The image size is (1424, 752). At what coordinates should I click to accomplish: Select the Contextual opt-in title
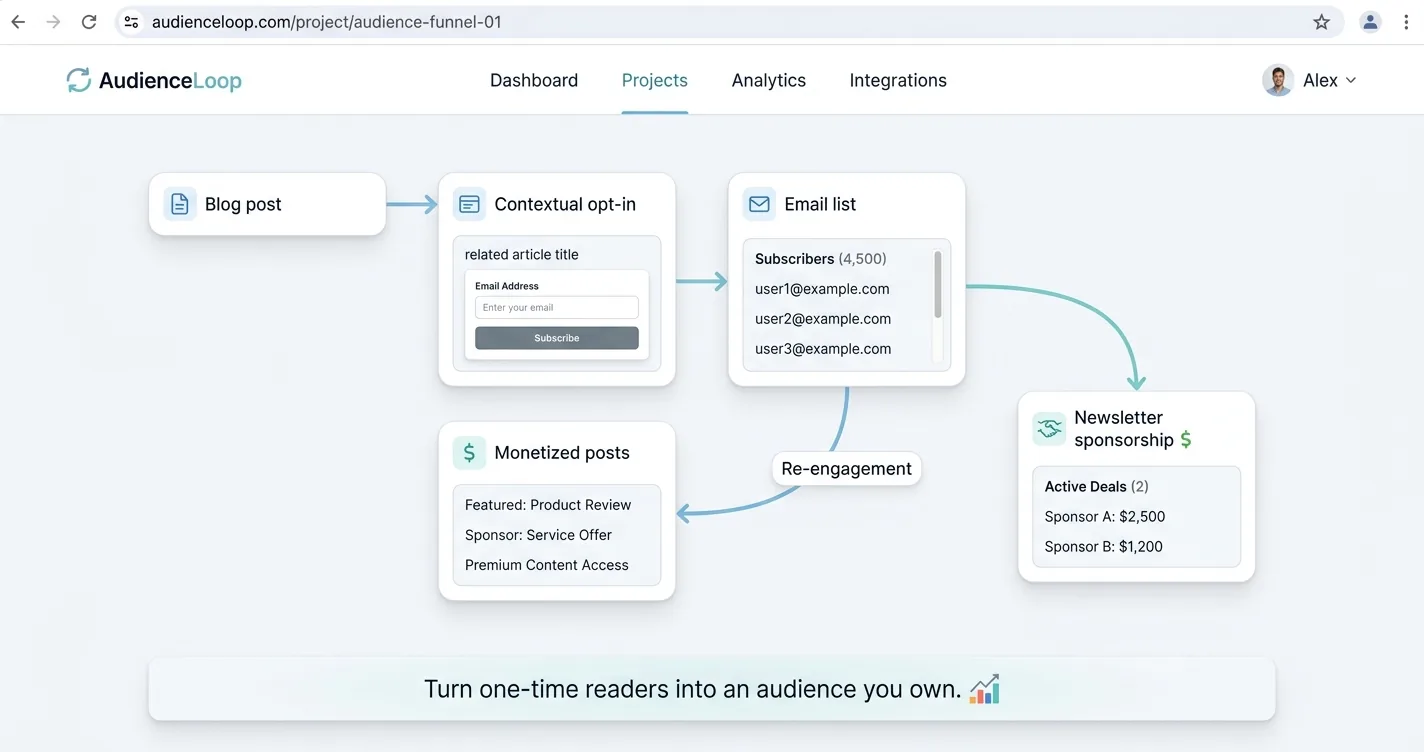(x=565, y=204)
